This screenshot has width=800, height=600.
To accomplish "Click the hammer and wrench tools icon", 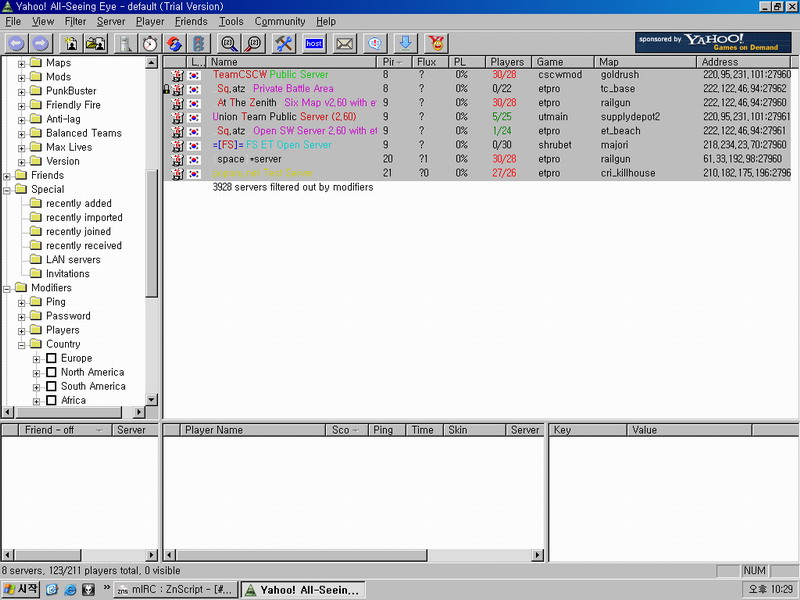I will click(284, 43).
